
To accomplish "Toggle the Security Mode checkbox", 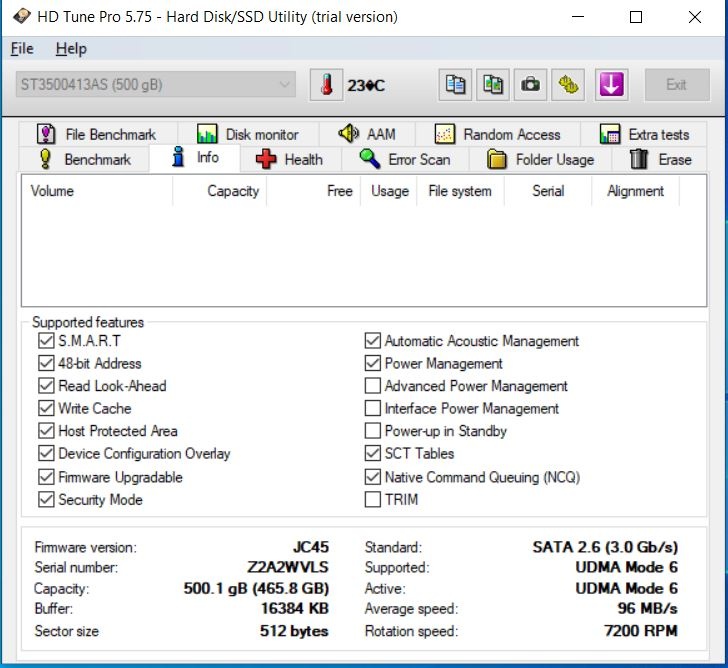I will [46, 499].
